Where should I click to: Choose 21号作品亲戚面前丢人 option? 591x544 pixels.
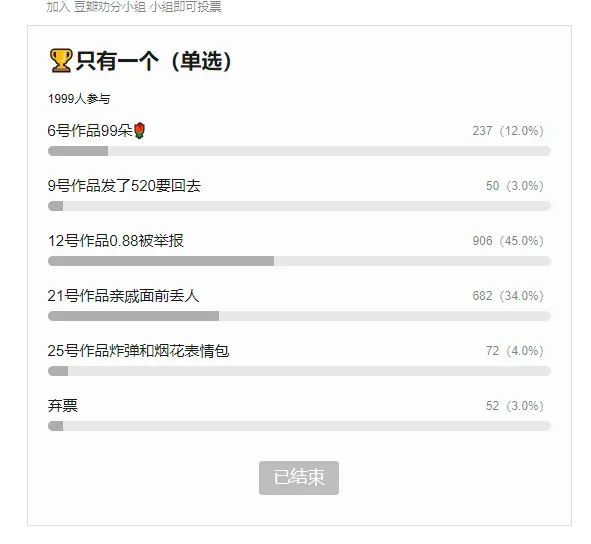point(123,296)
